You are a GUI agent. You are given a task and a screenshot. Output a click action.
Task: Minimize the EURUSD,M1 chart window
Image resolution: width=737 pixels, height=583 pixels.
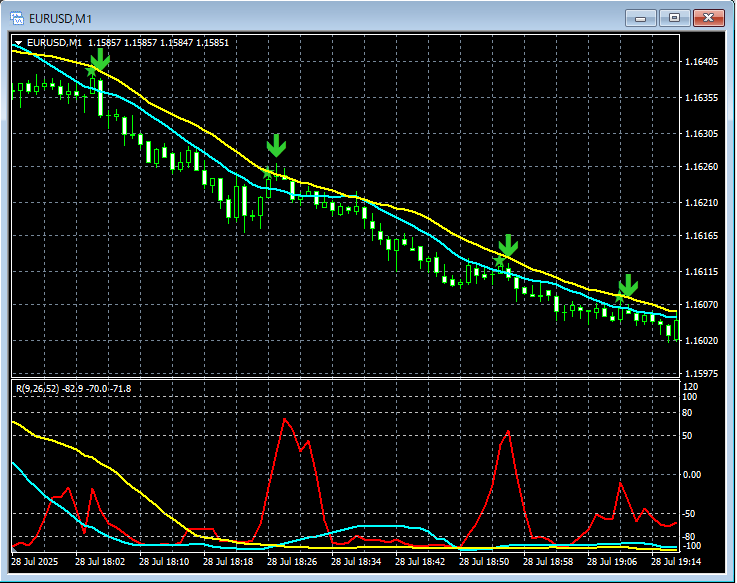pyautogui.click(x=640, y=18)
